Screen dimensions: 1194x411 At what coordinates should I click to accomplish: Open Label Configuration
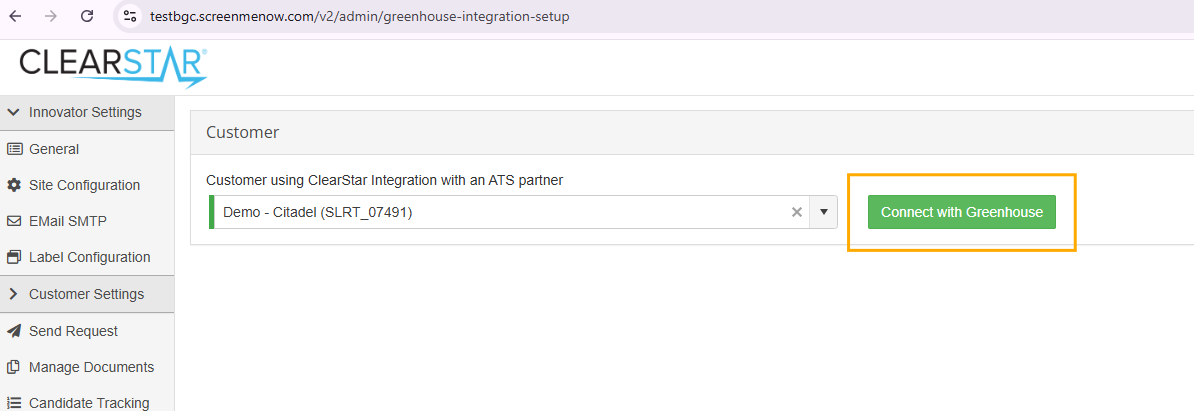click(90, 257)
